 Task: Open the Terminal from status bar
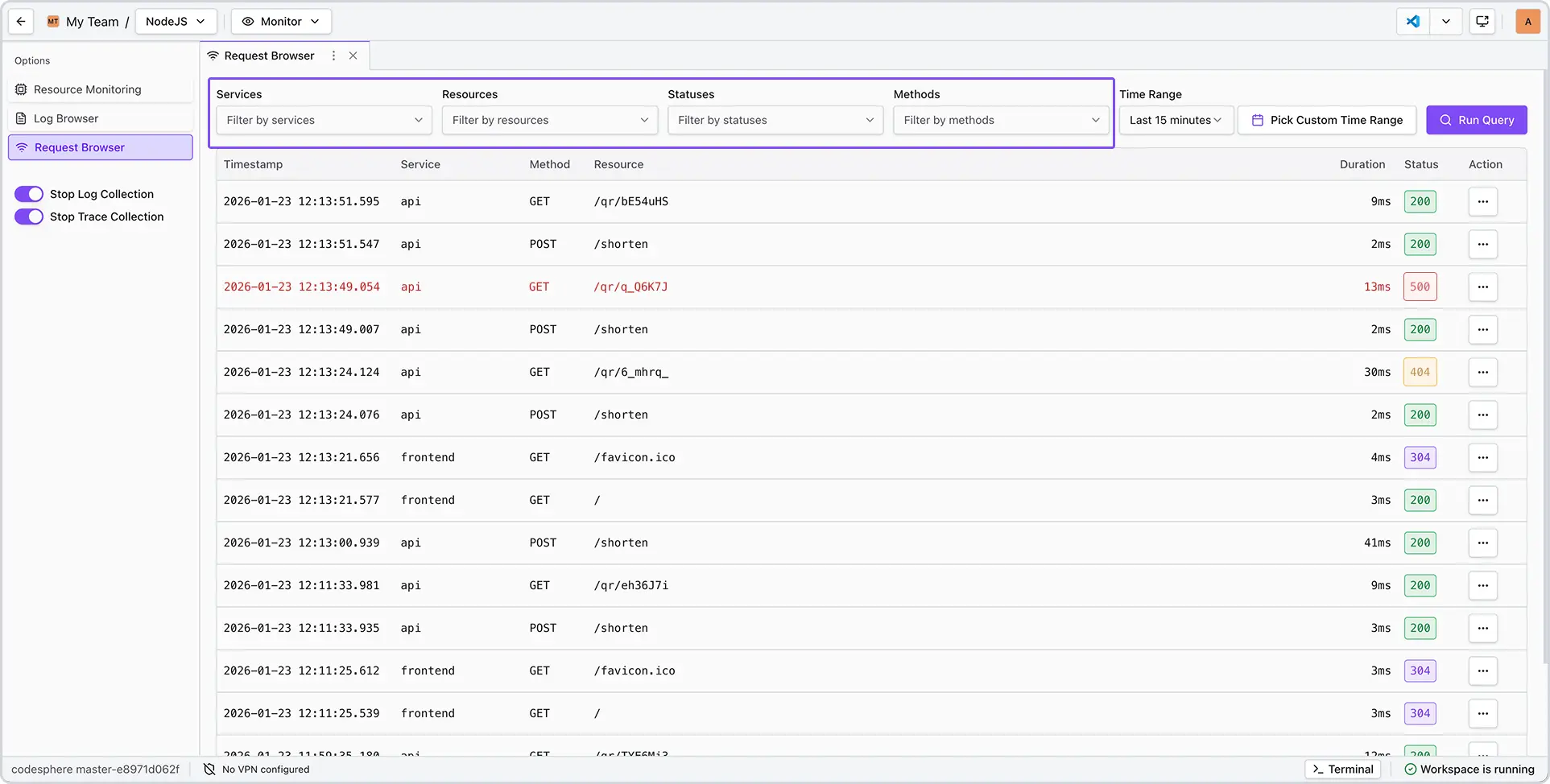pos(1342,770)
